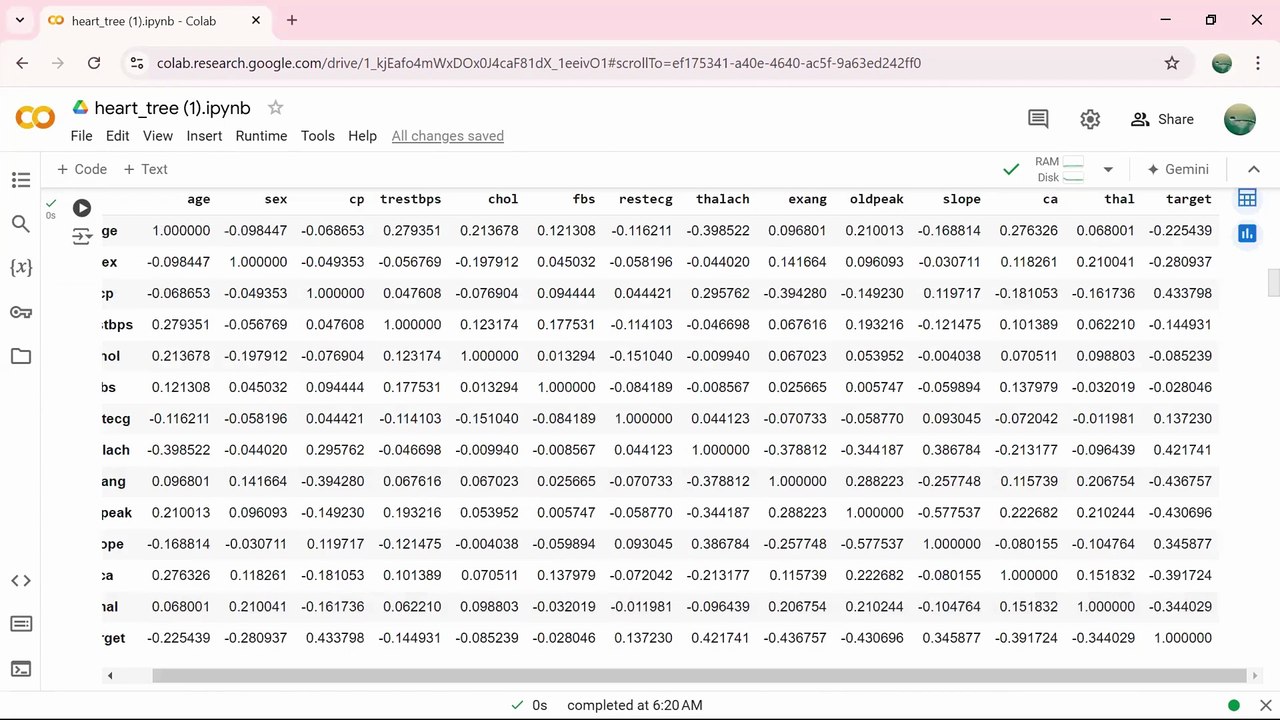
Task: Open the Gemini assistant
Action: [1178, 170]
